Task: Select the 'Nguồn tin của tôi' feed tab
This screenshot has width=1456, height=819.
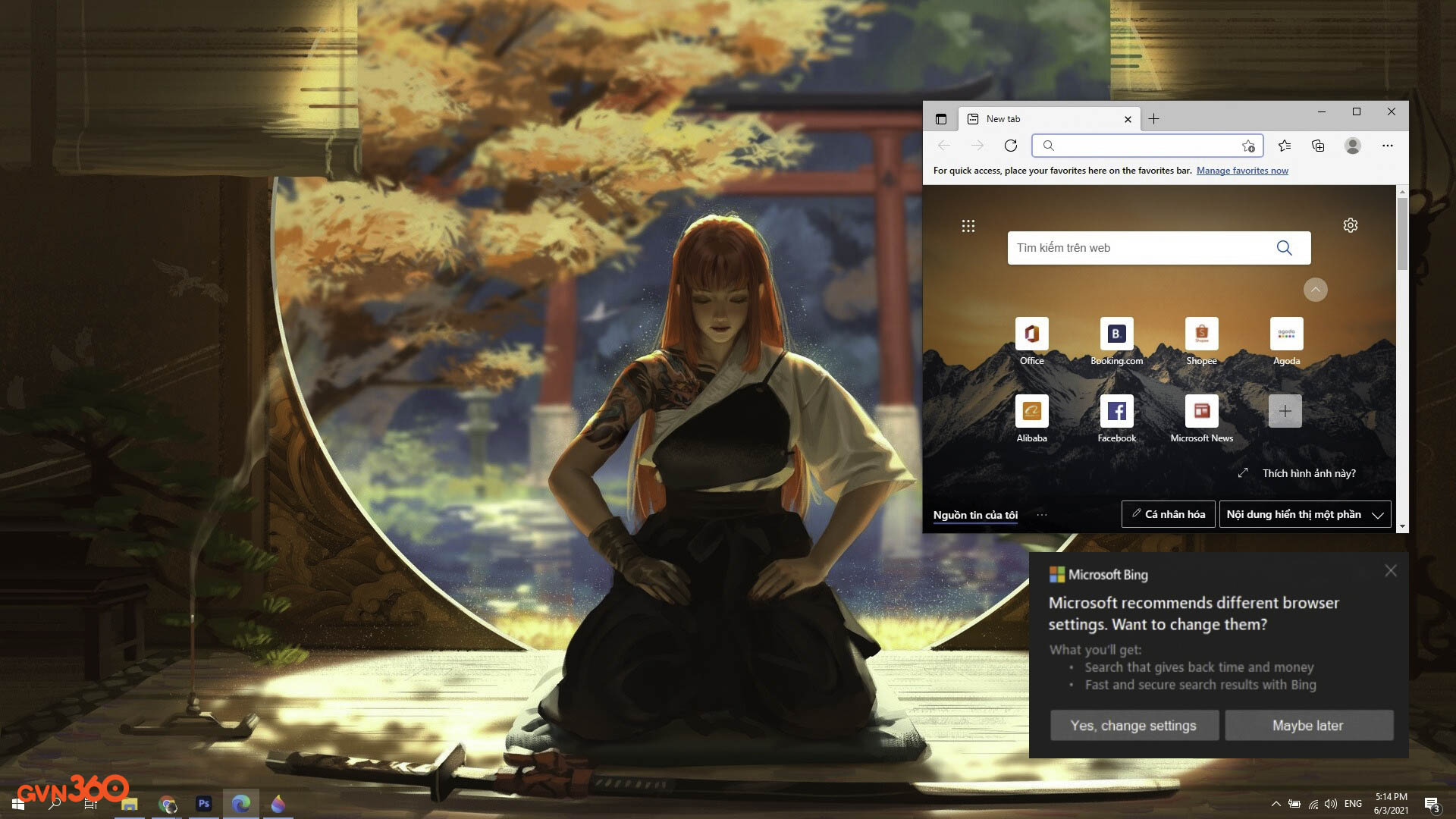Action: tap(975, 515)
